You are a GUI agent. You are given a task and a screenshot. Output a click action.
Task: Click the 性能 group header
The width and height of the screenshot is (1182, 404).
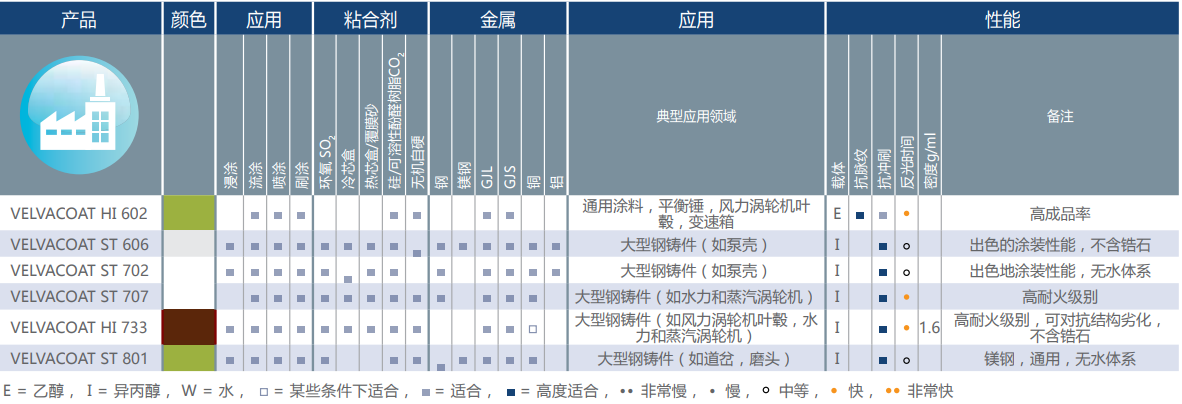coord(1003,20)
